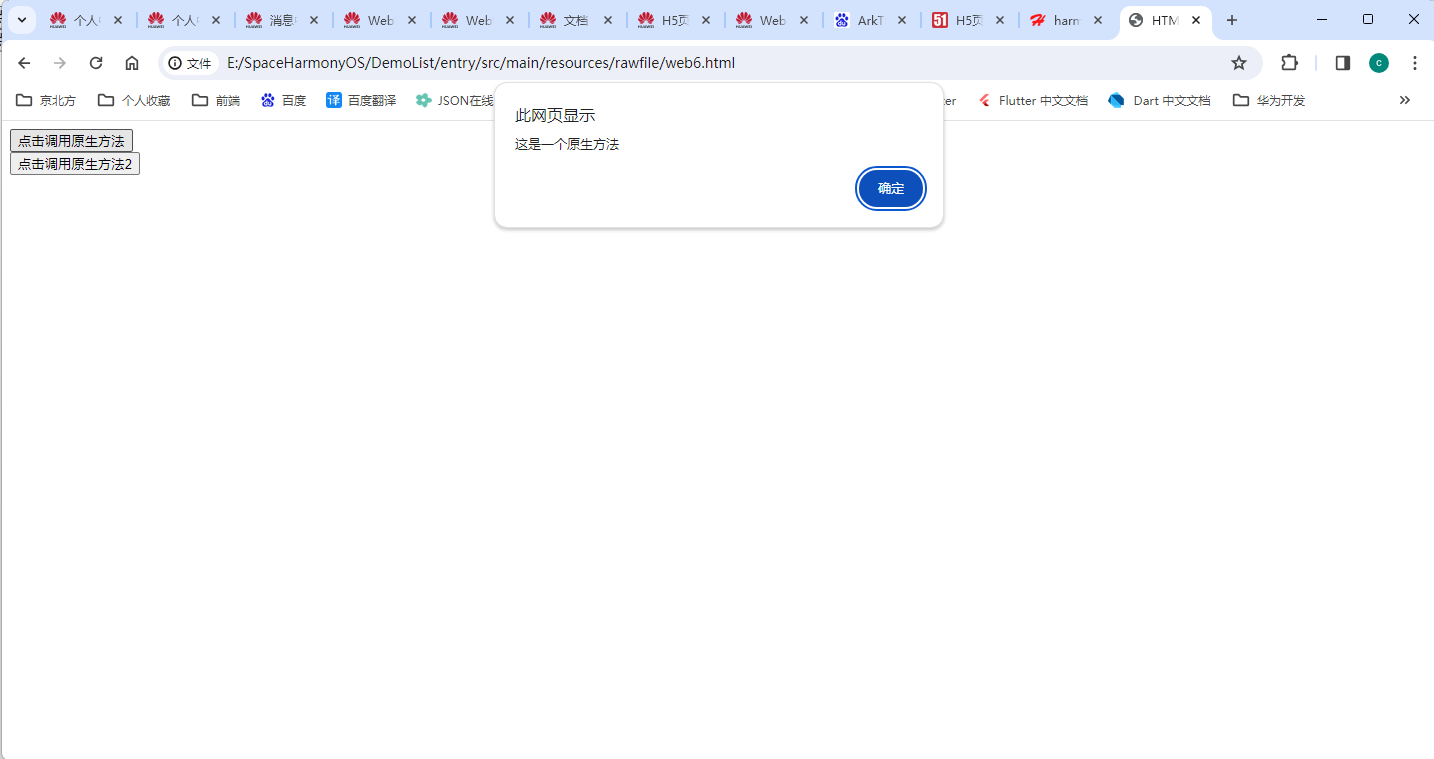The image size is (1434, 759).
Task: Open the Extensions puzzle icon
Action: 1290,63
